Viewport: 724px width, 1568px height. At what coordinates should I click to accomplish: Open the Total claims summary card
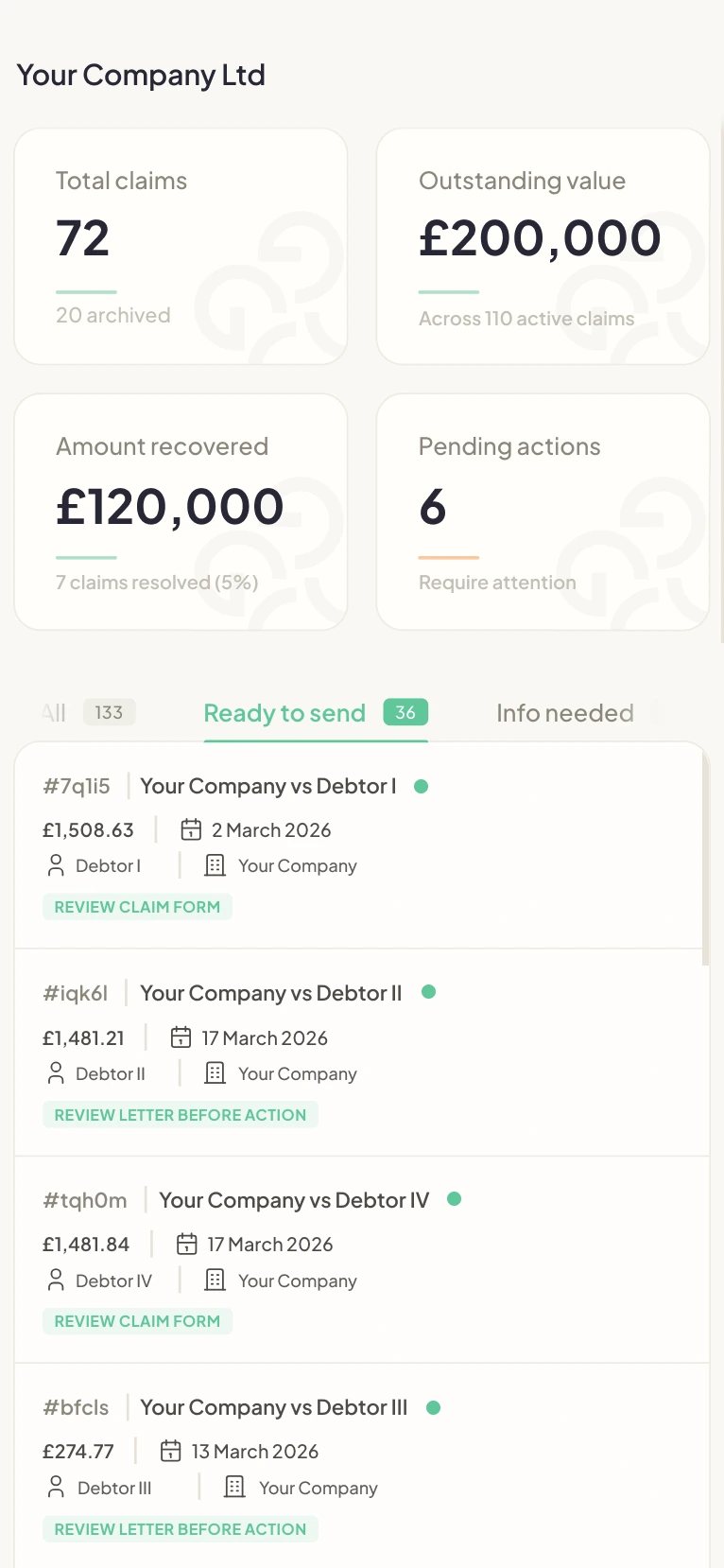pyautogui.click(x=181, y=246)
